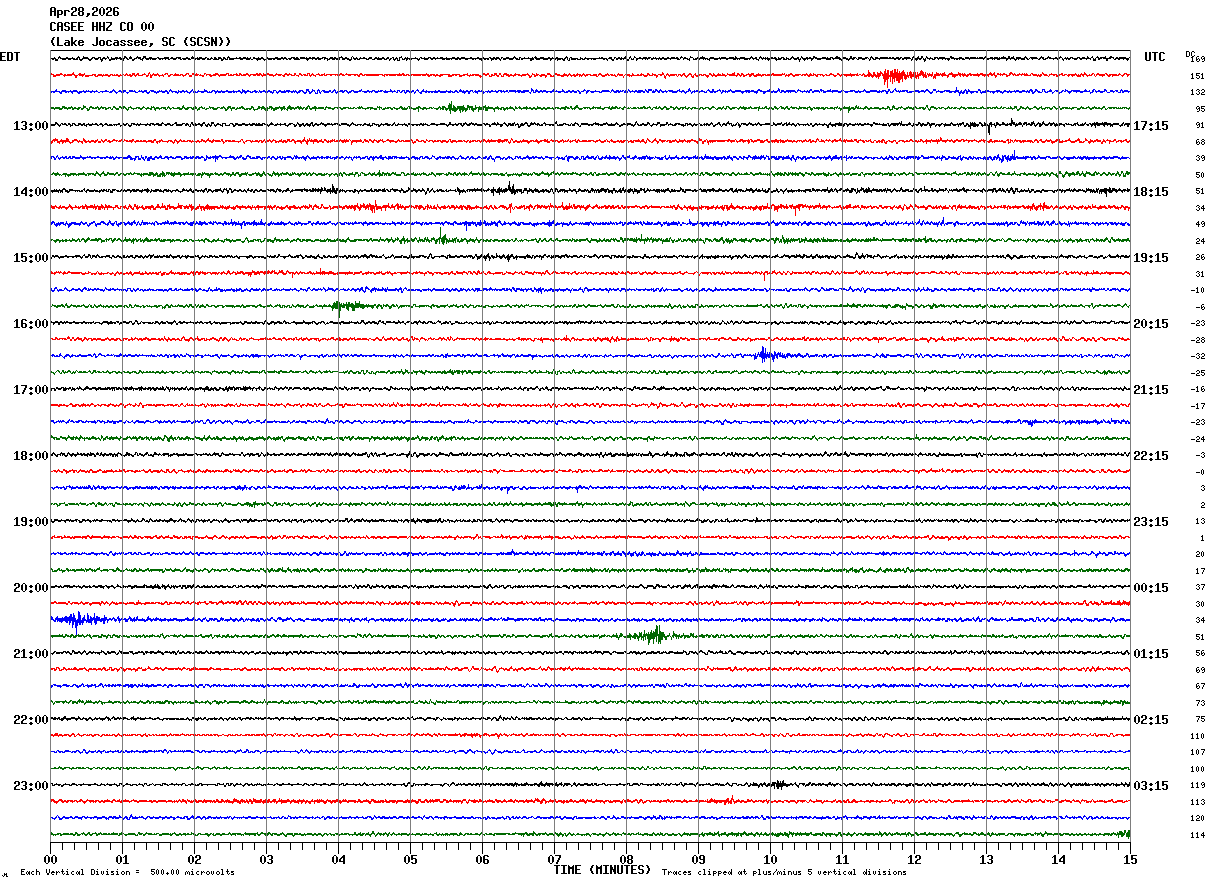Click the Traces clipped at plus/minus 5 divisions note
1210x886 pixels.
pos(784,873)
